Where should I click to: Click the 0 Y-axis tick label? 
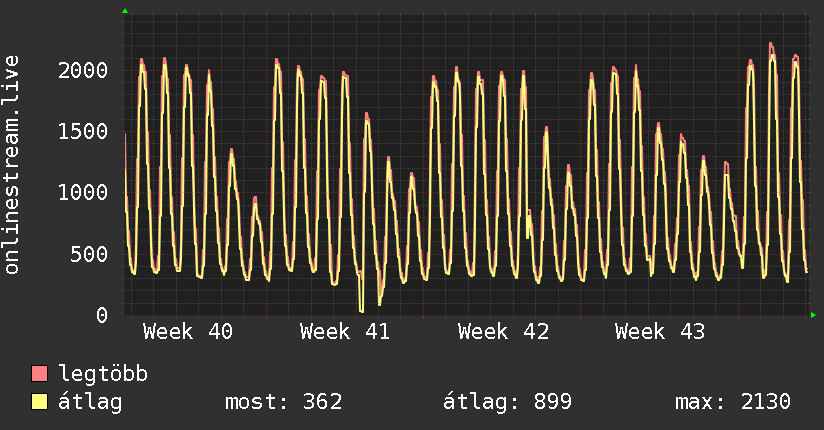coord(100,315)
